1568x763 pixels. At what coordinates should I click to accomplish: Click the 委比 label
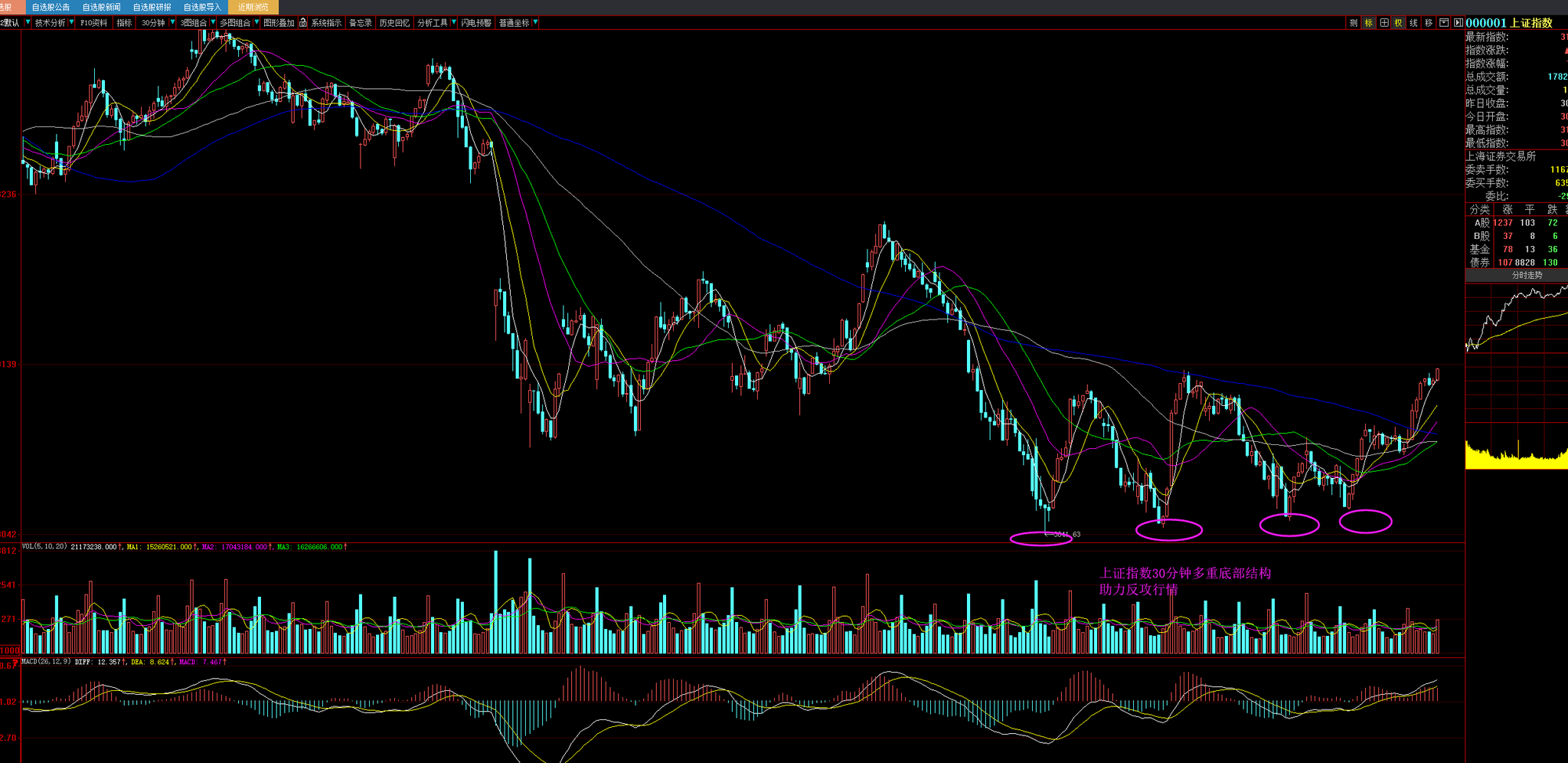point(1497,196)
